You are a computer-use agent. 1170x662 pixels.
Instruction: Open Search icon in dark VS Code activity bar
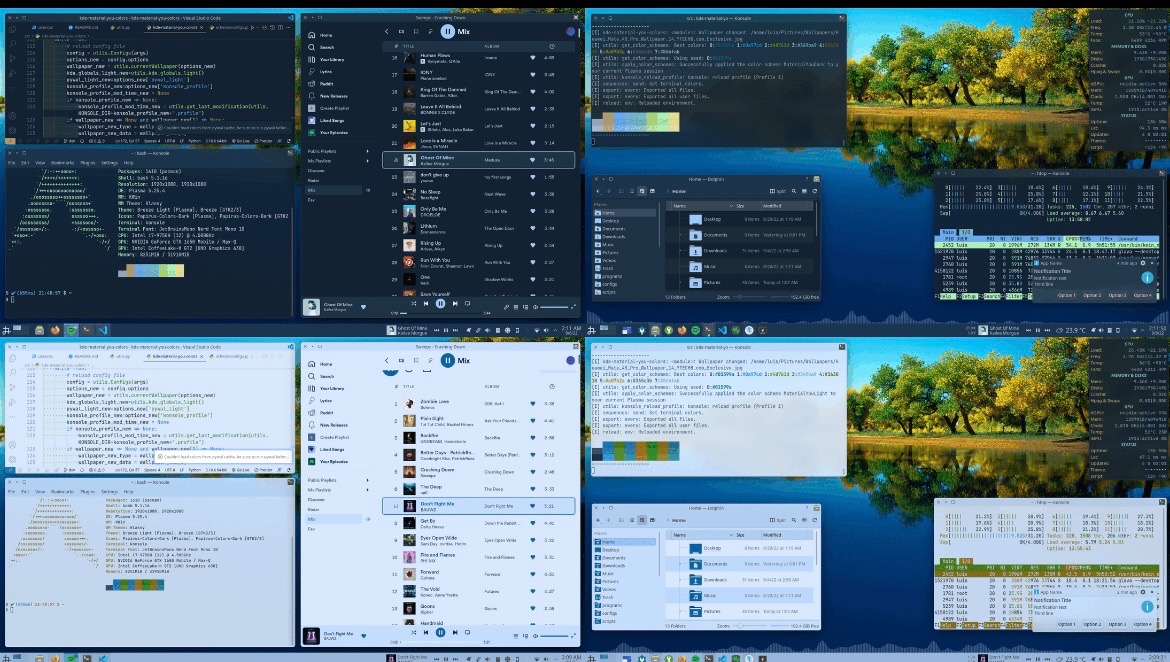12,44
